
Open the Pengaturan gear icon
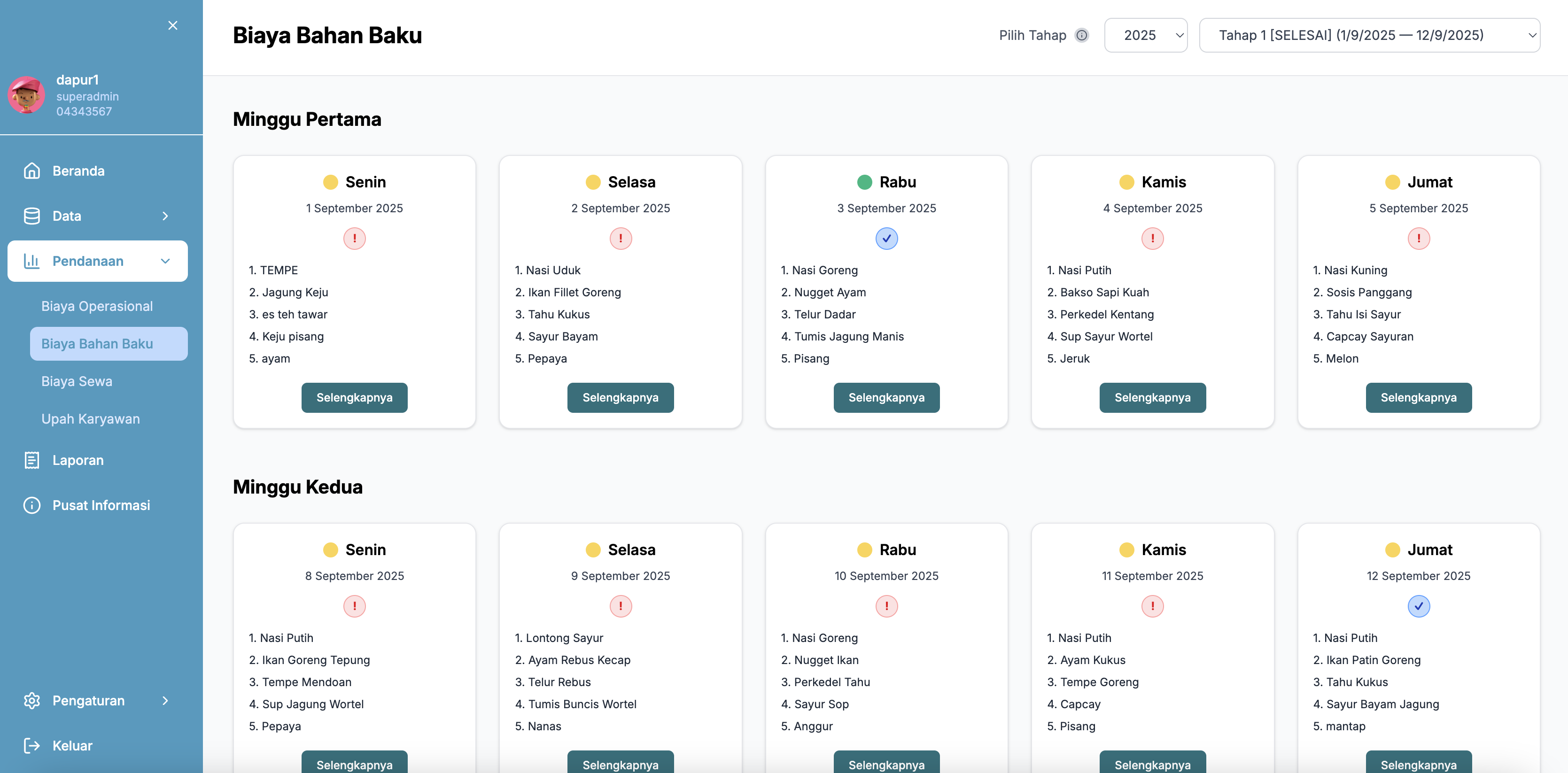tap(32, 700)
